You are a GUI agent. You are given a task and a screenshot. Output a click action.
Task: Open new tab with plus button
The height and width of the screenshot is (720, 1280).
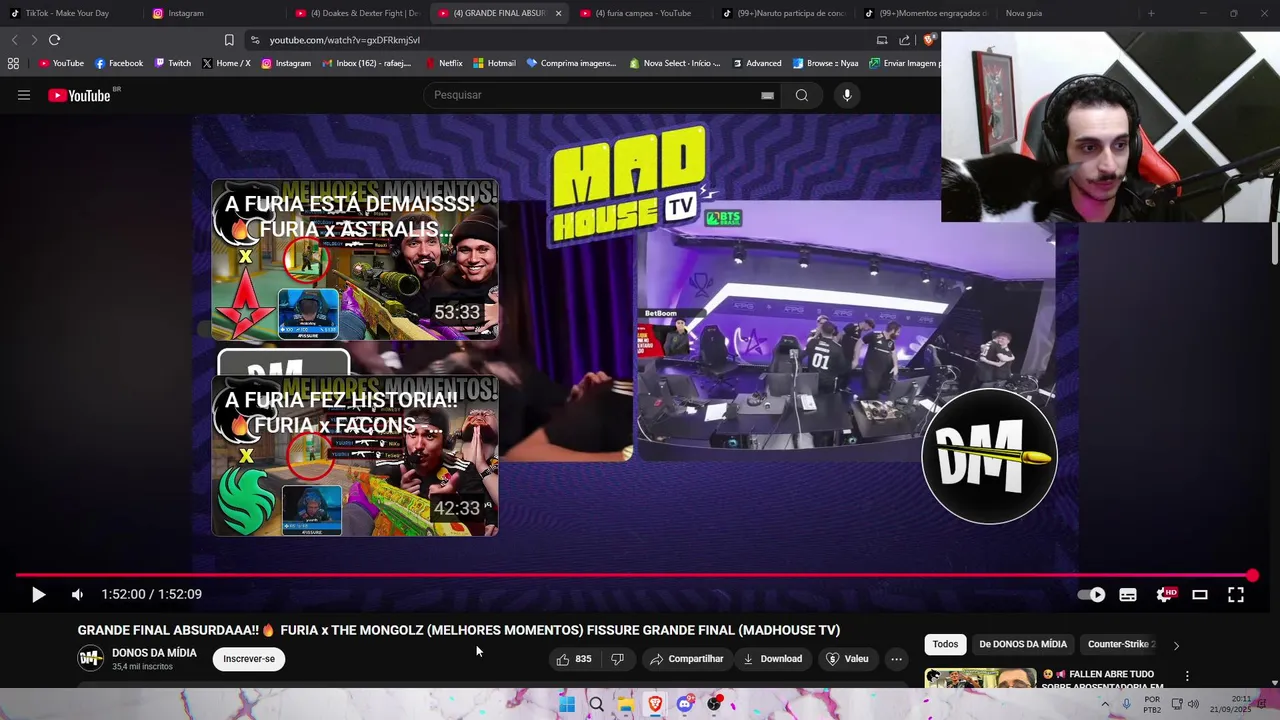click(x=1151, y=13)
